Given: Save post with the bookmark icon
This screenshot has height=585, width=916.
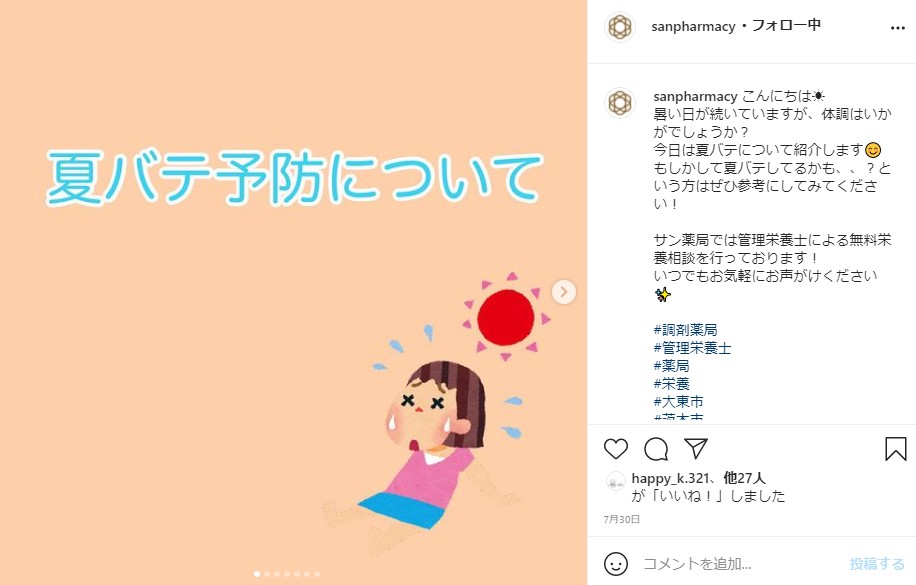Looking at the screenshot, I should pyautogui.click(x=896, y=449).
